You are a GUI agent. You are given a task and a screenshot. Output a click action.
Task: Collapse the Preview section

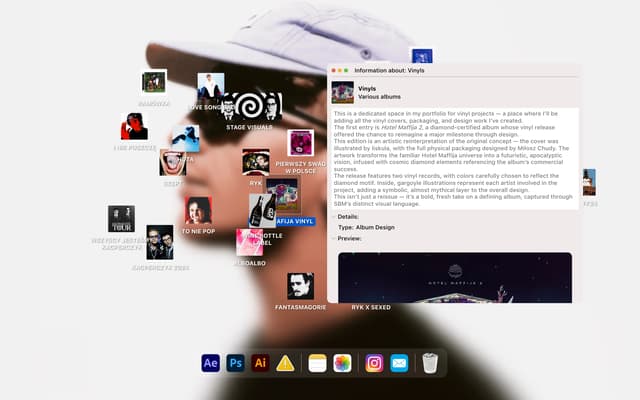[x=333, y=238]
